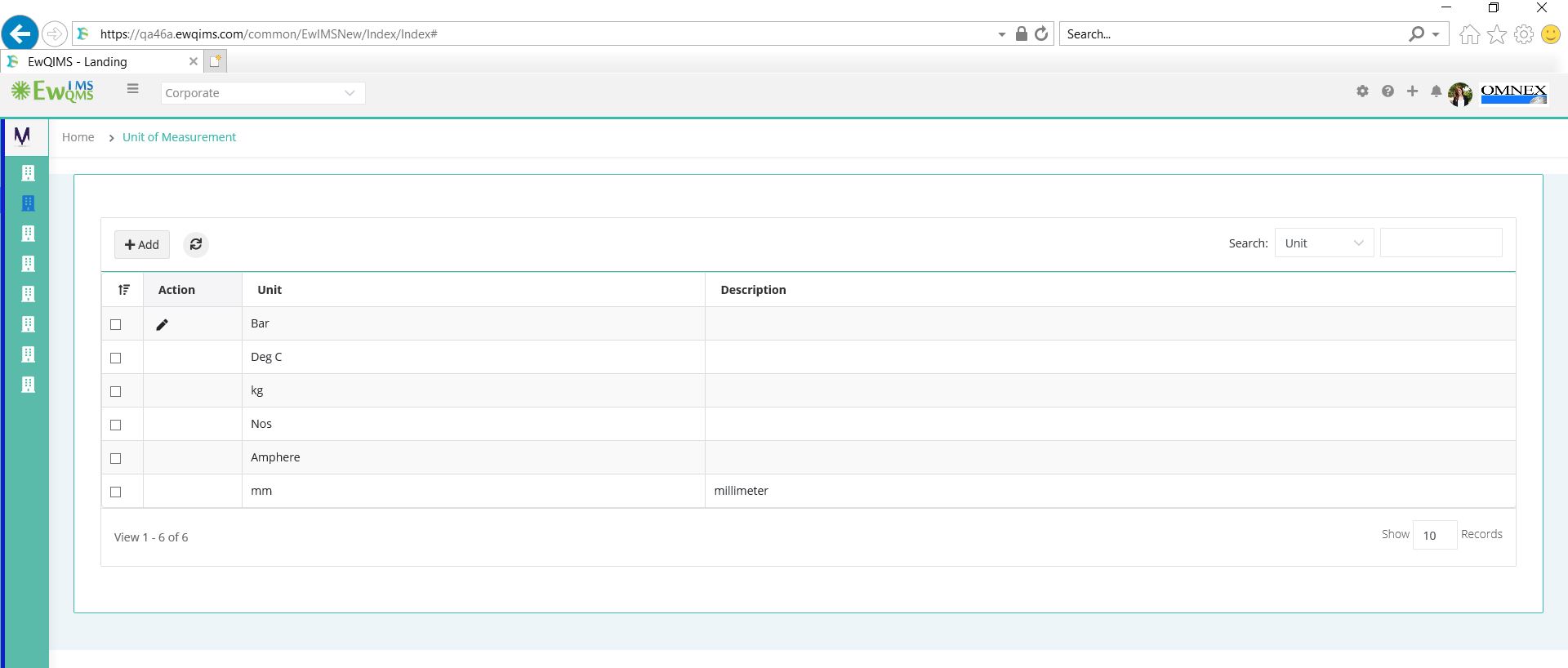Viewport: 1568px width, 668px height.
Task: Click the Nos unit cell
Action: pos(473,424)
